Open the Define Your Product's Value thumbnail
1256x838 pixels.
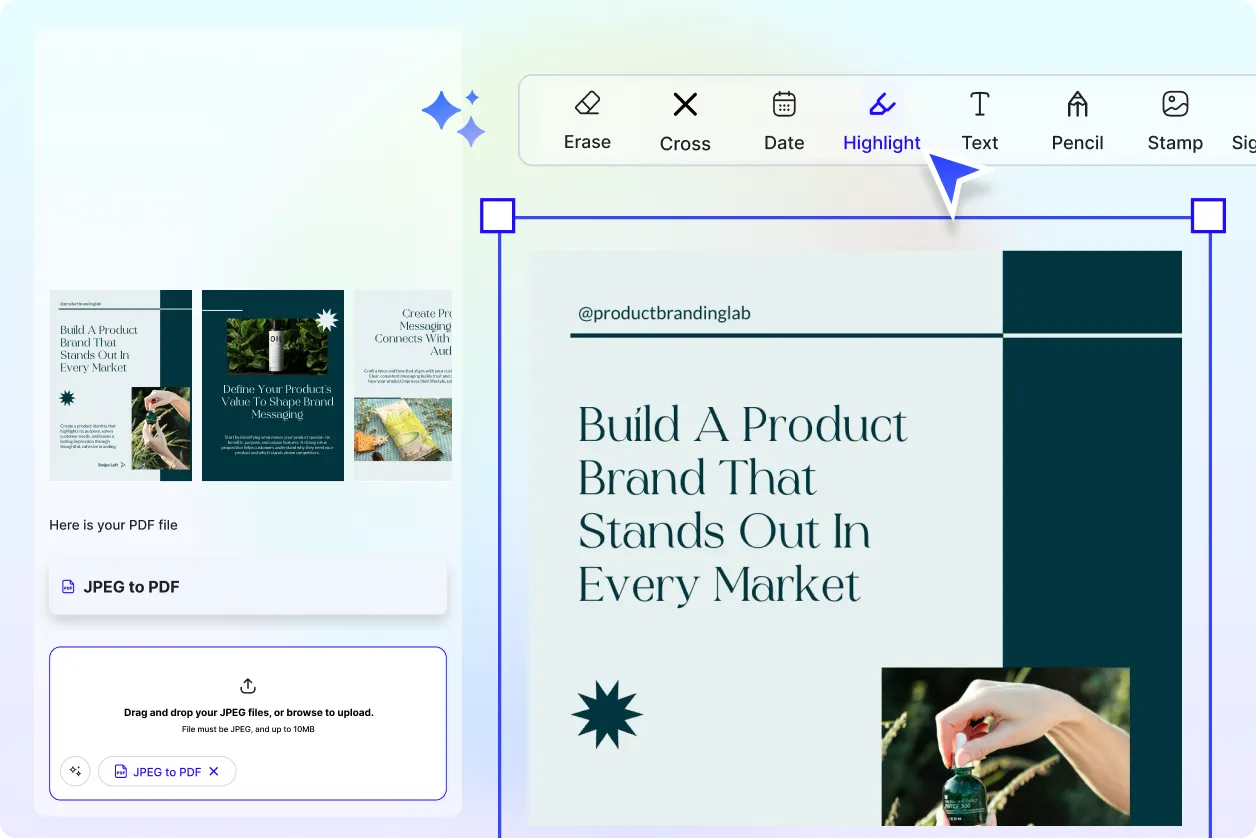tap(272, 385)
